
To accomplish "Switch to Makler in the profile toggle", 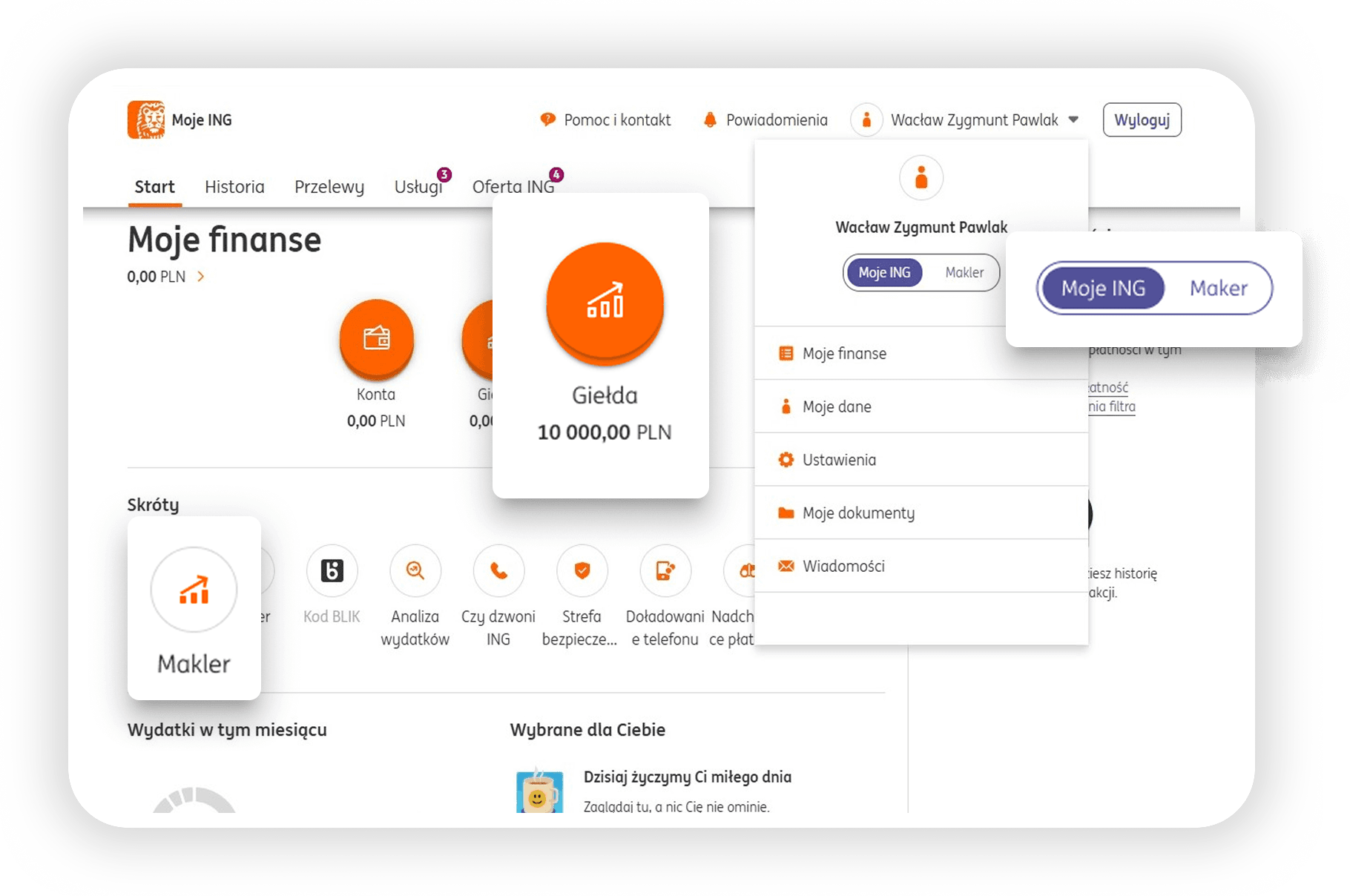I will [964, 273].
